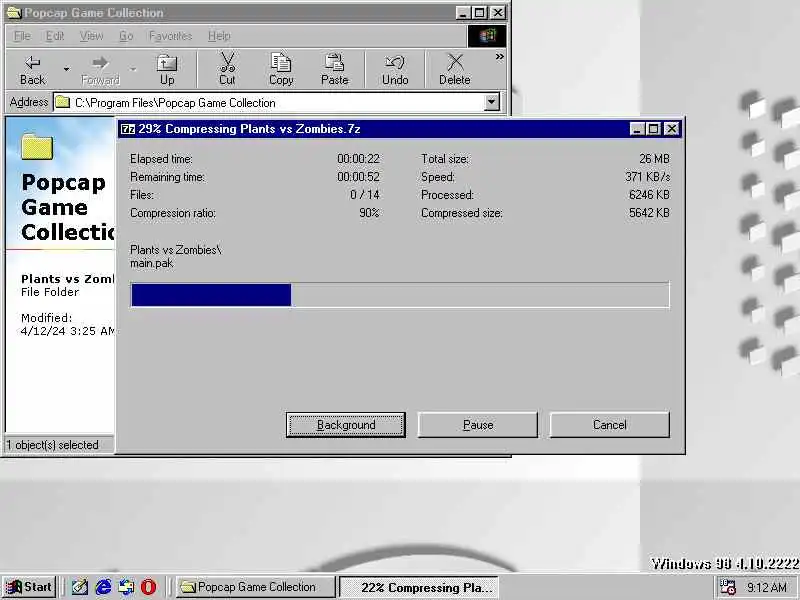This screenshot has height=600, width=800.
Task: Go Back in Explorer toolbar
Action: coord(33,70)
